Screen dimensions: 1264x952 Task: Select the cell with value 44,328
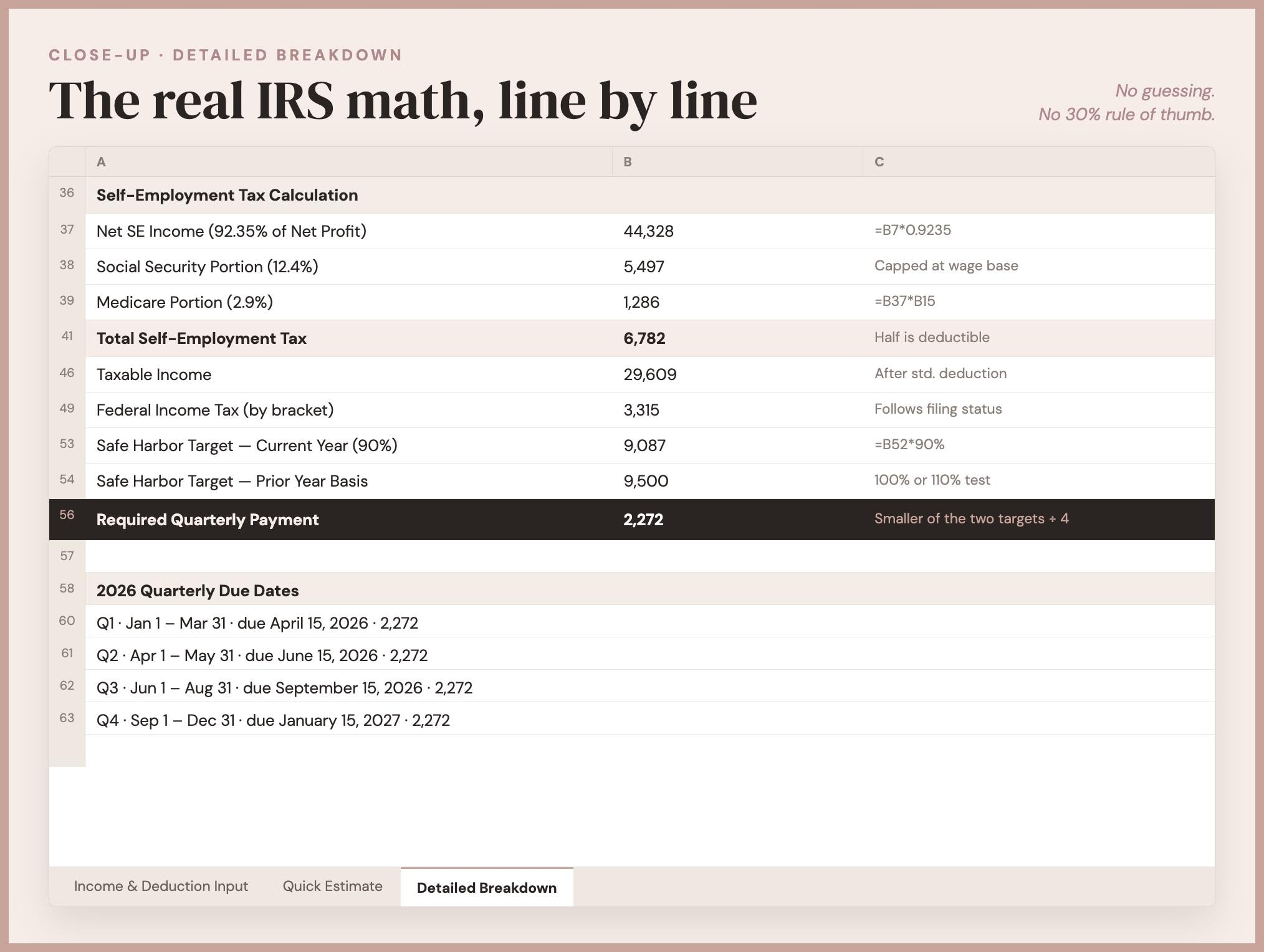pos(737,231)
